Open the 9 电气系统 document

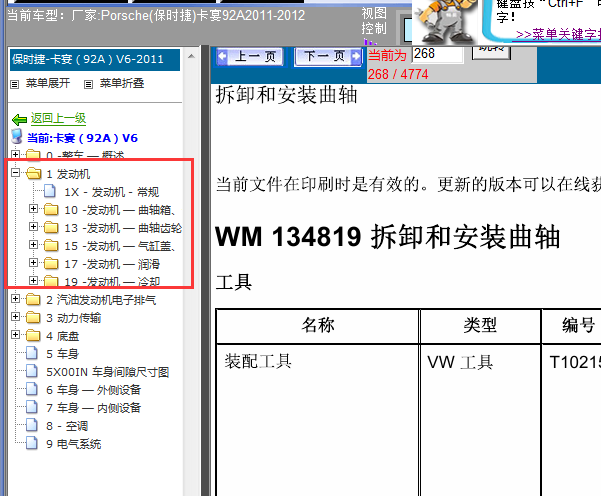(74, 444)
